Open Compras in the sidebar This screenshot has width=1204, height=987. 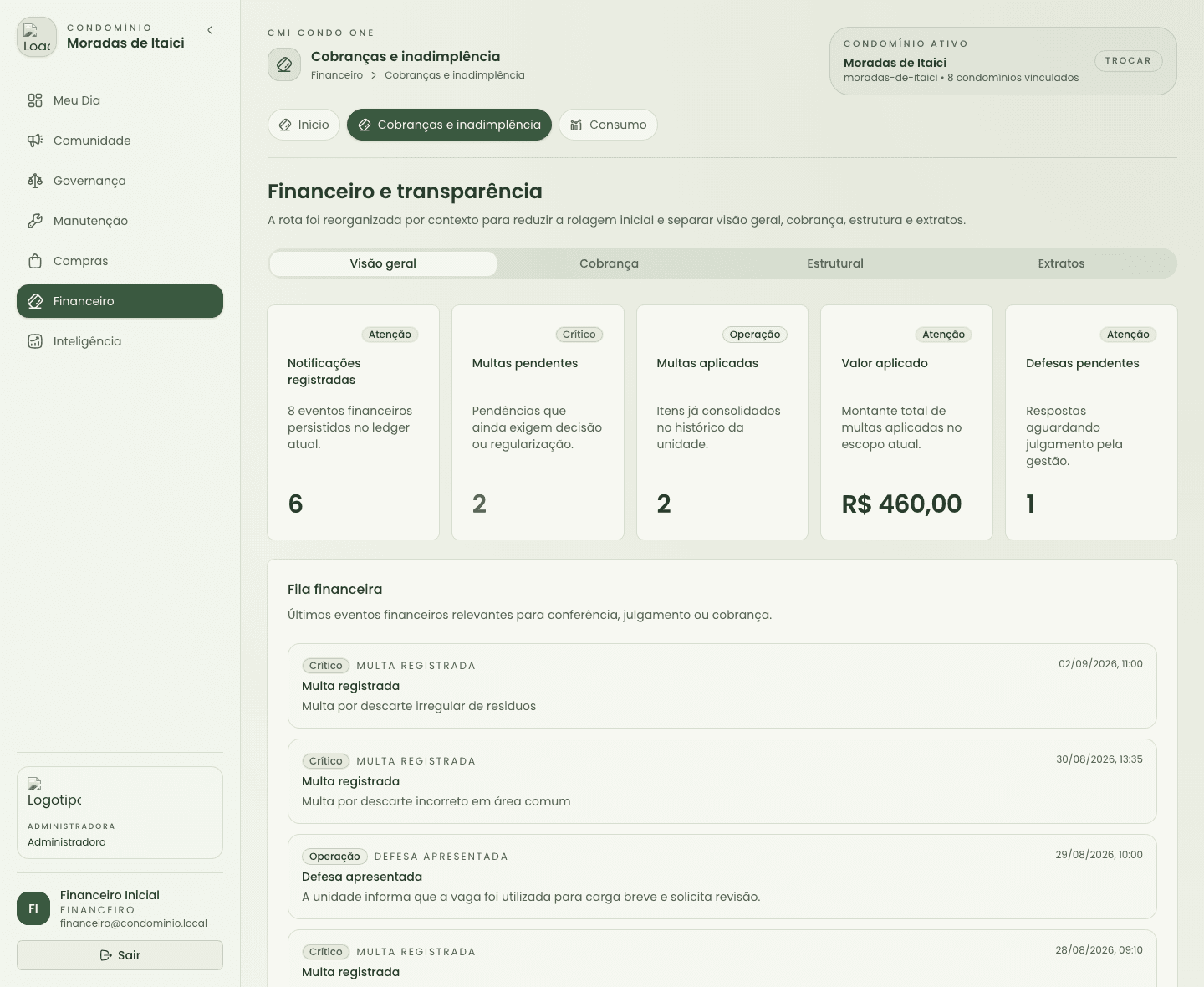click(120, 261)
